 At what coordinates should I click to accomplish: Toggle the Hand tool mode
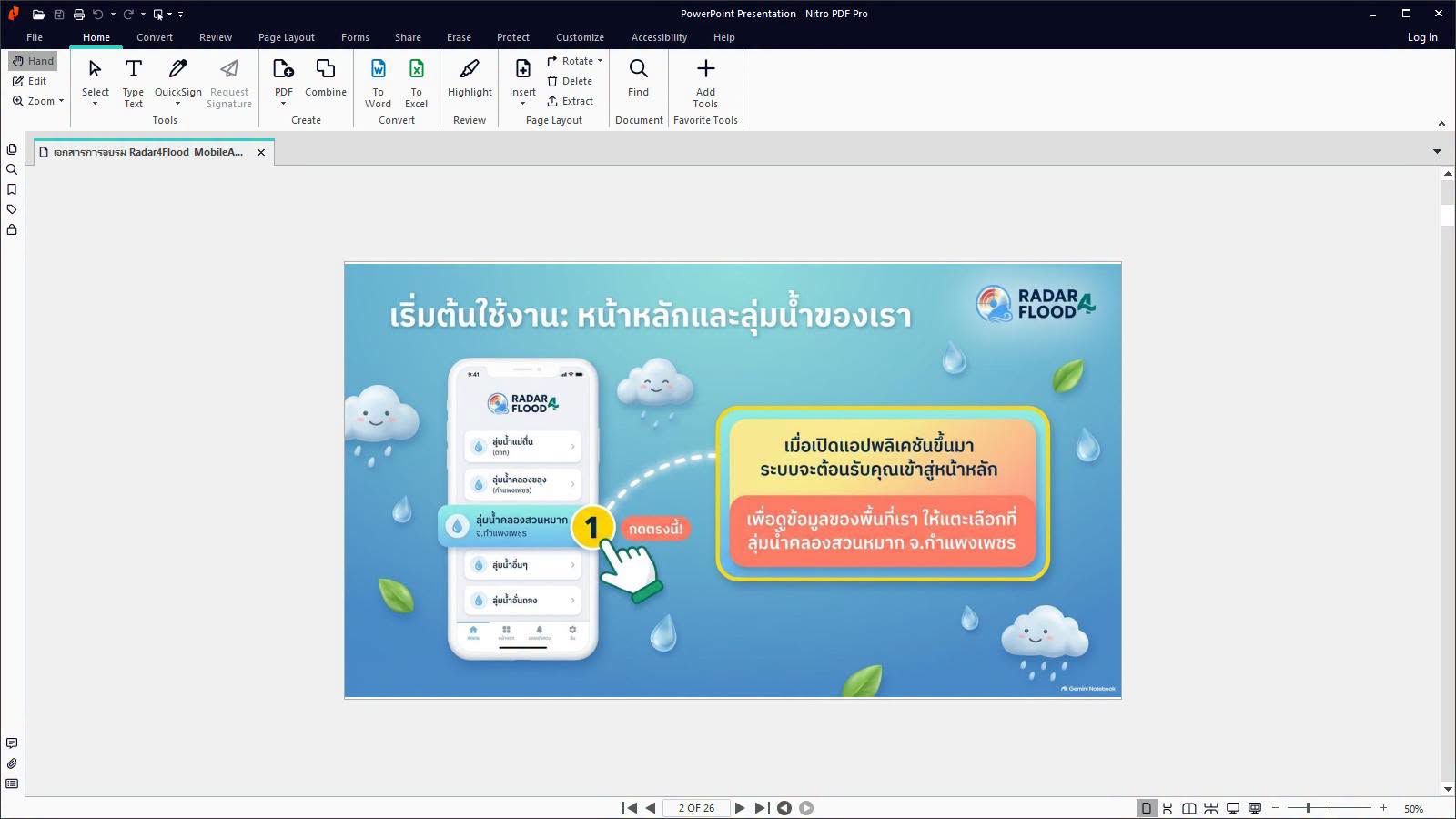[34, 61]
